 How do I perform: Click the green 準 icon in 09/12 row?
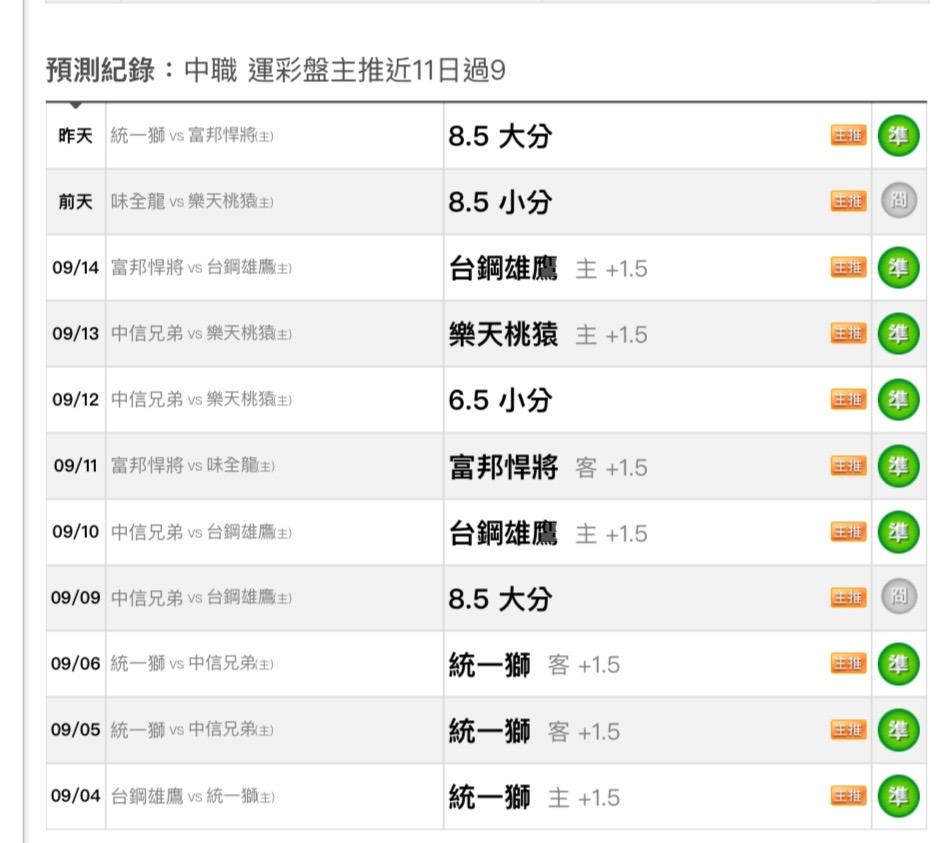(x=898, y=400)
